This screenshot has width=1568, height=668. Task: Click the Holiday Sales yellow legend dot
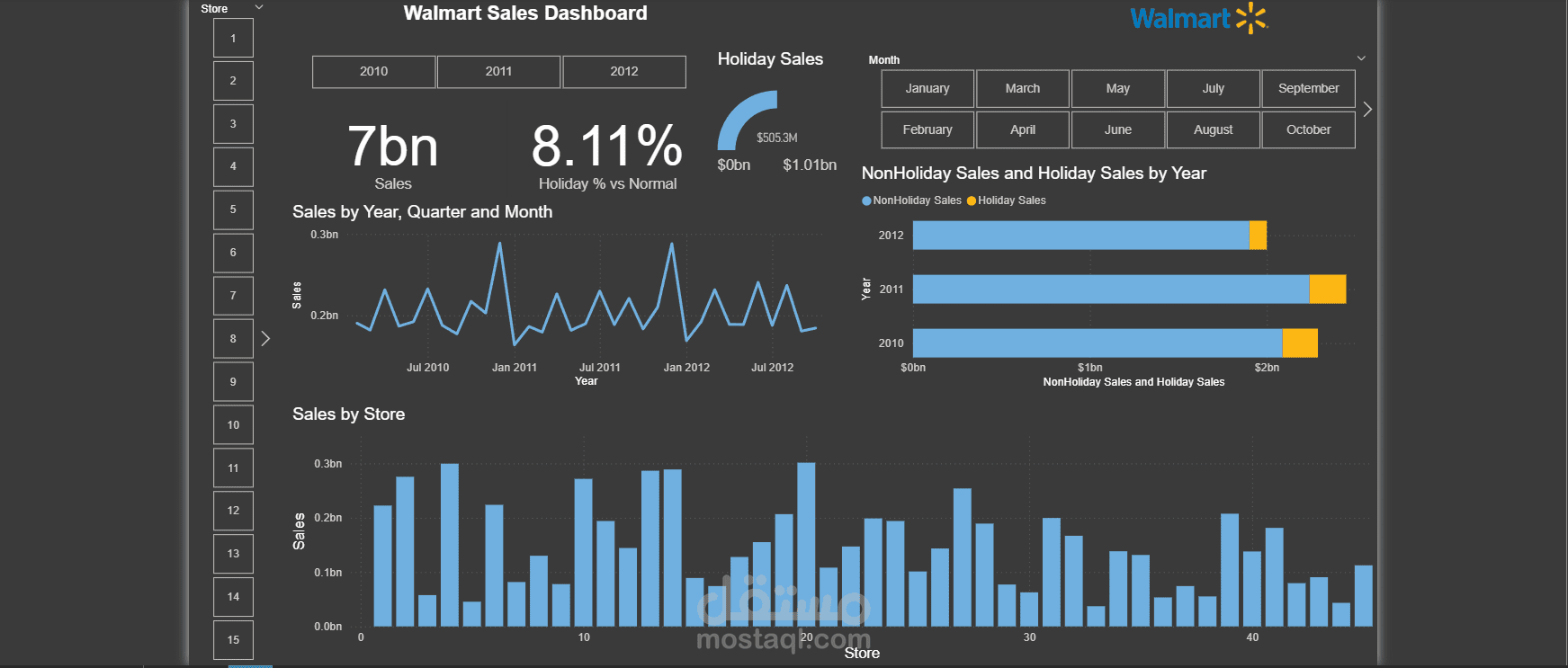point(972,200)
